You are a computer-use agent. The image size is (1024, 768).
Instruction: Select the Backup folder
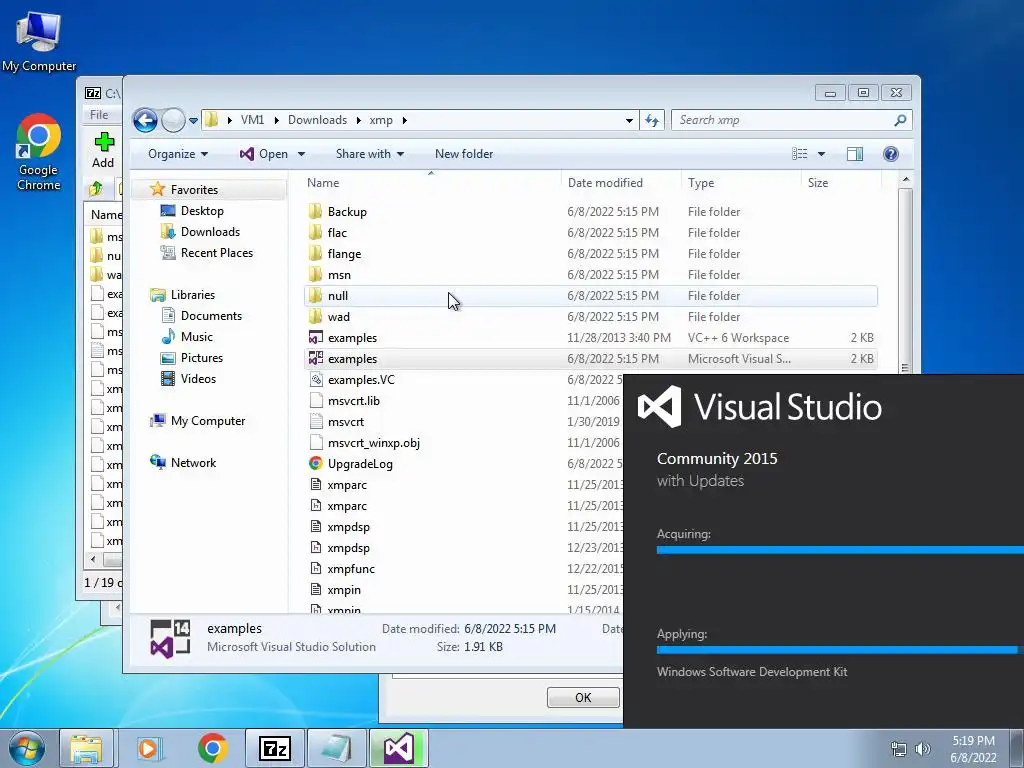590,212
